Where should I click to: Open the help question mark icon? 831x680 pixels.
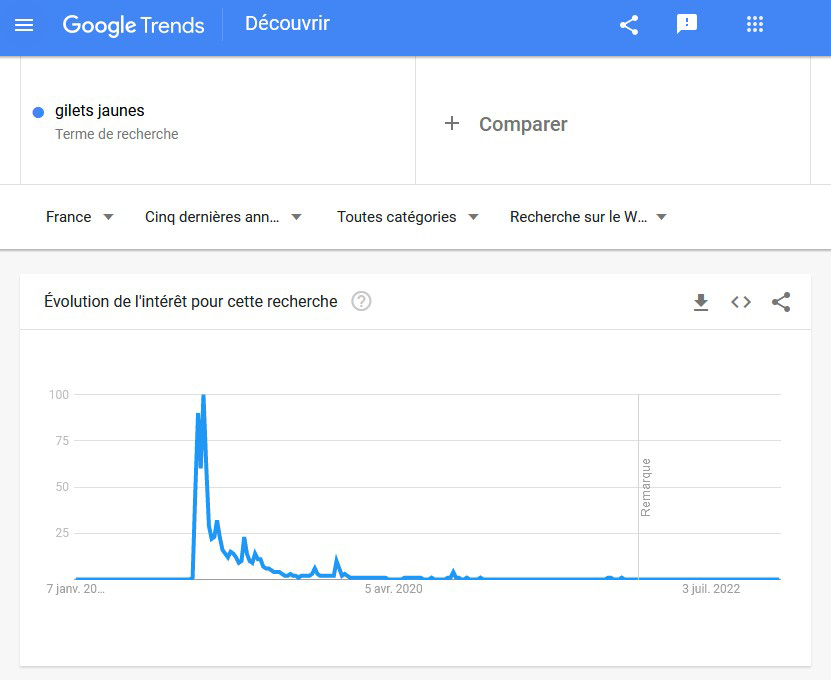[361, 301]
